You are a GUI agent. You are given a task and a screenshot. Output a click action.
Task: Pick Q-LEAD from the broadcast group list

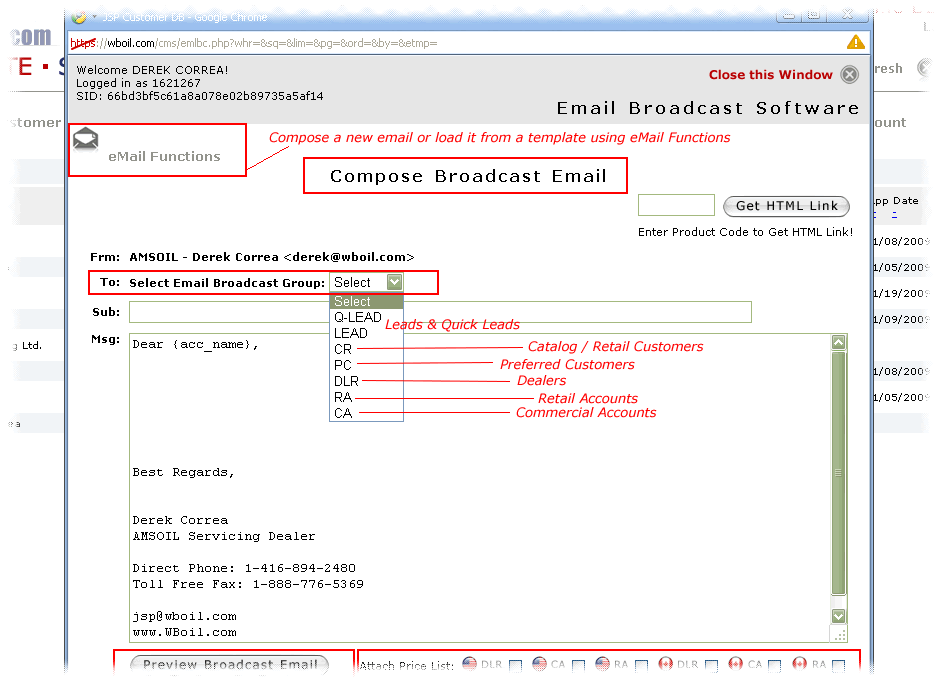click(x=366, y=317)
